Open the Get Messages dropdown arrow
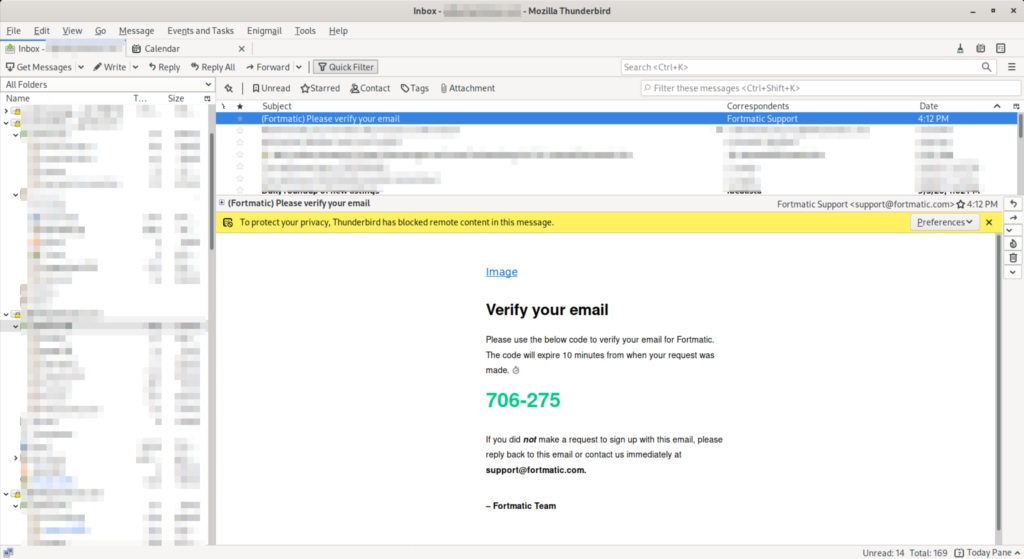The height and width of the screenshot is (559, 1024). tap(81, 67)
